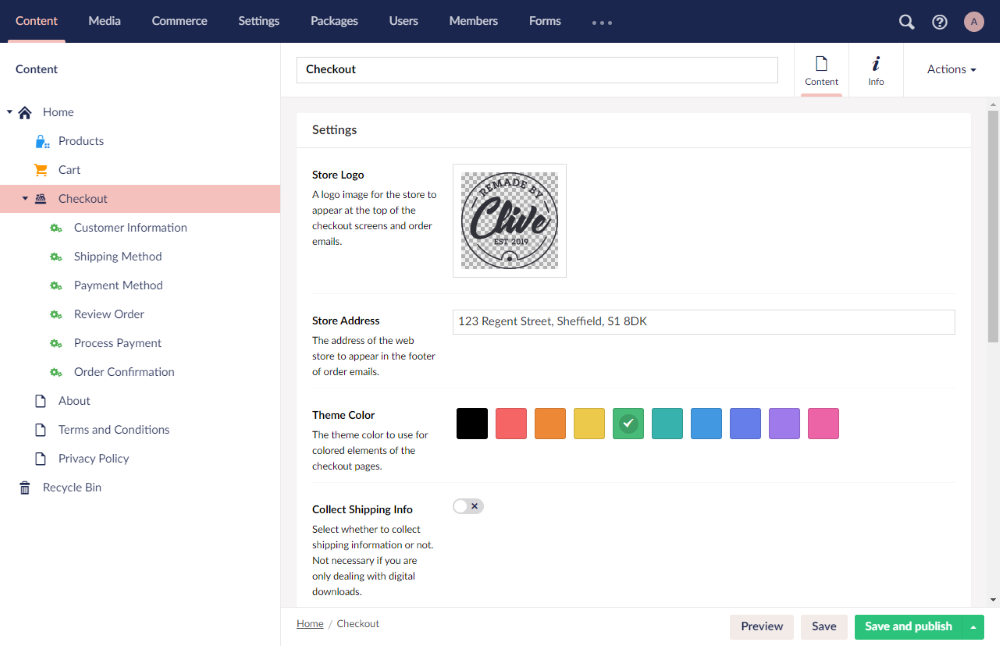Click the help question mark icon
The image size is (1000, 646).
939,21
